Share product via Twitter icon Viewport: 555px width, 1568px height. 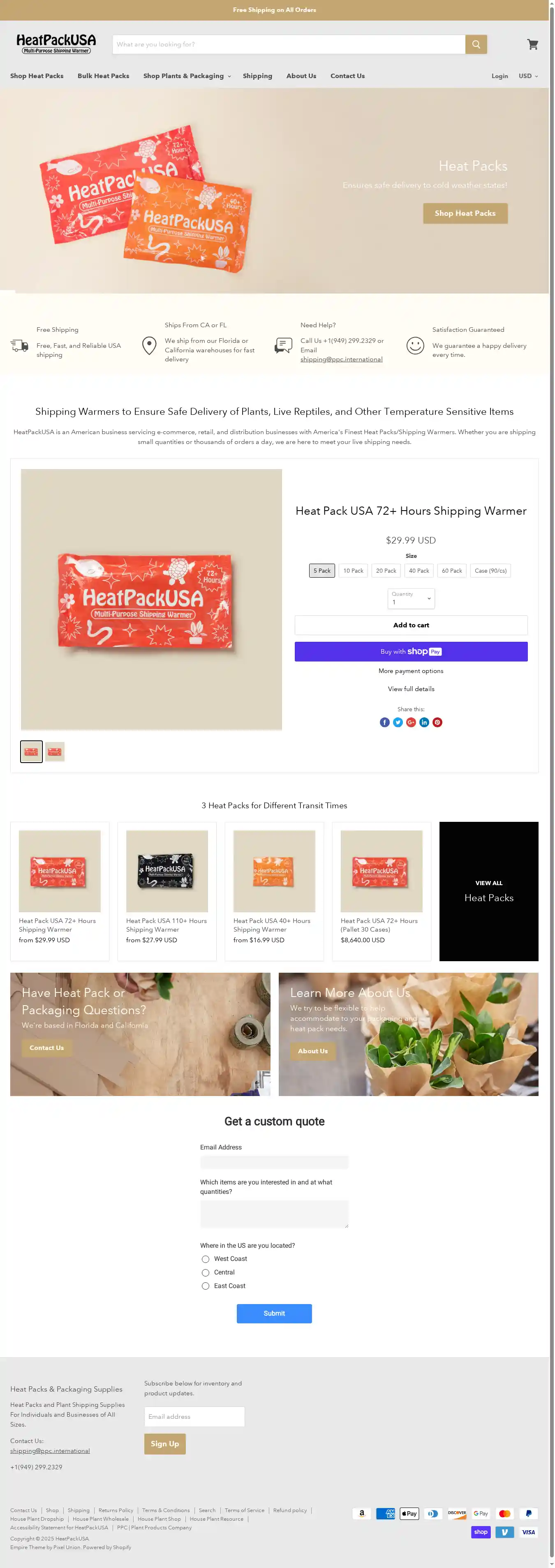coord(398,722)
